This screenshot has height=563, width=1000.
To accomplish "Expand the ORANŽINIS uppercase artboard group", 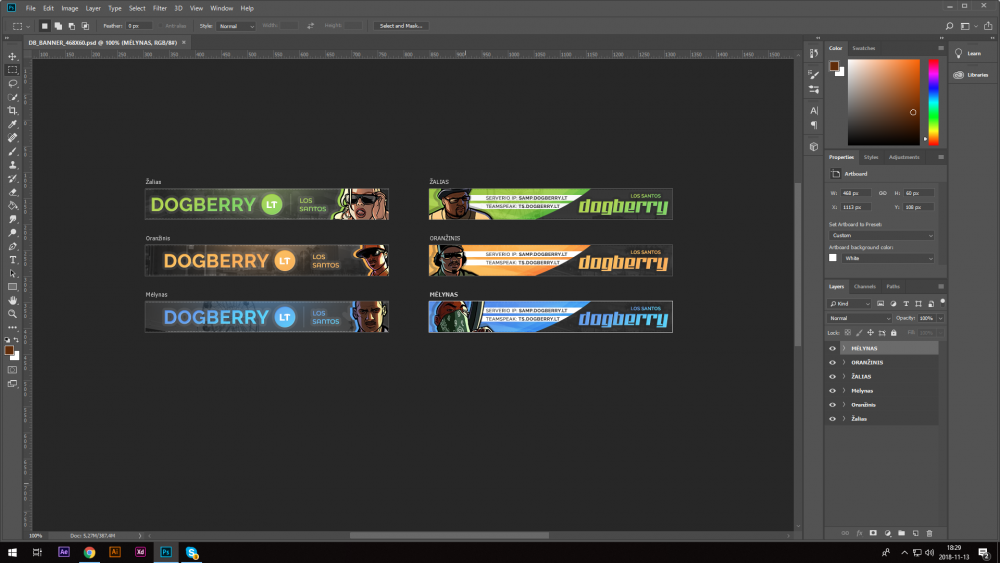I will point(844,362).
